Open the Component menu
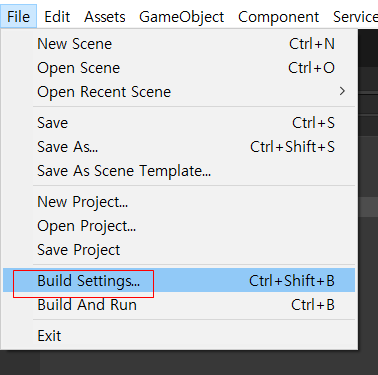 tap(278, 17)
